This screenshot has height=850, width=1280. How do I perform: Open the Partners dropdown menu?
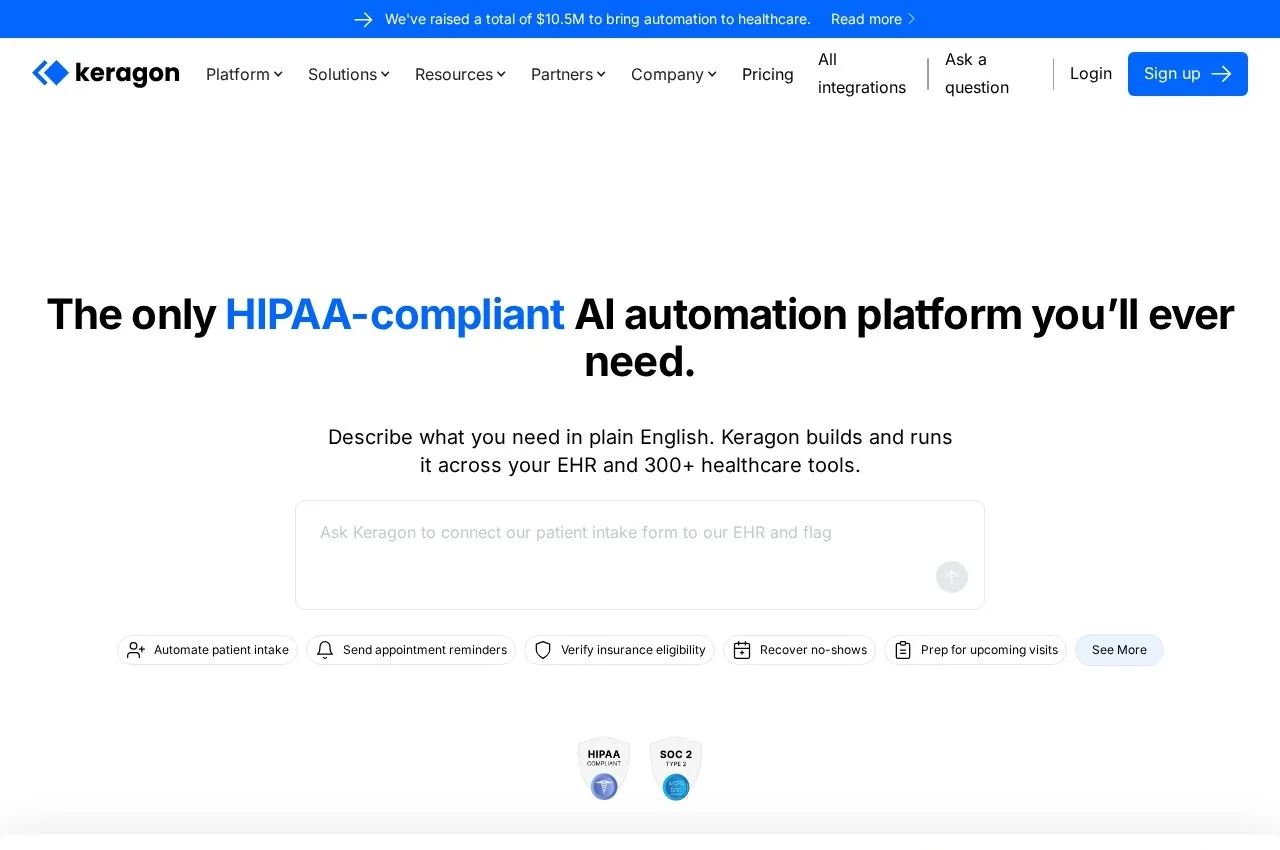568,74
